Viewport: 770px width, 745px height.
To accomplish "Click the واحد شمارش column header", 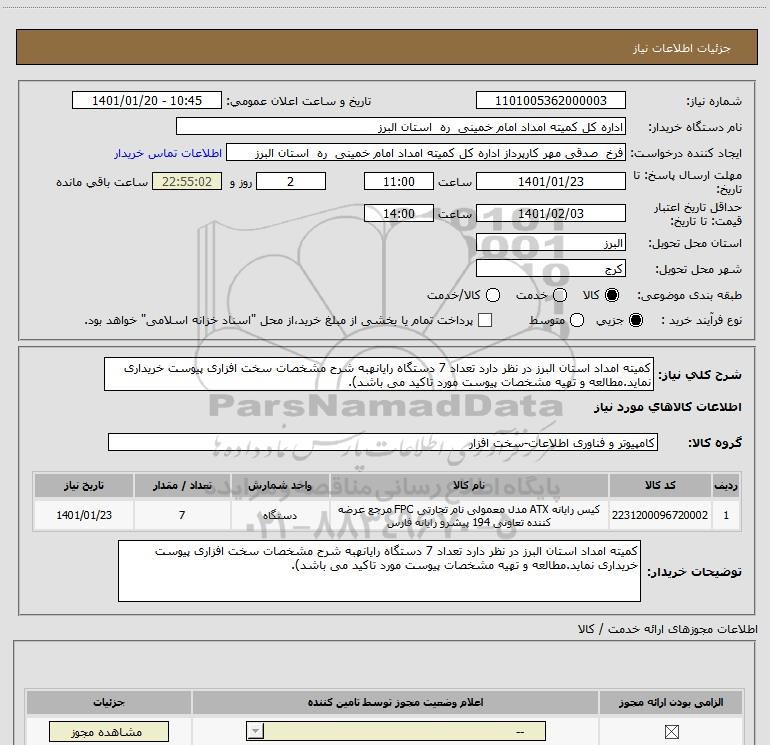I will click(x=280, y=485).
